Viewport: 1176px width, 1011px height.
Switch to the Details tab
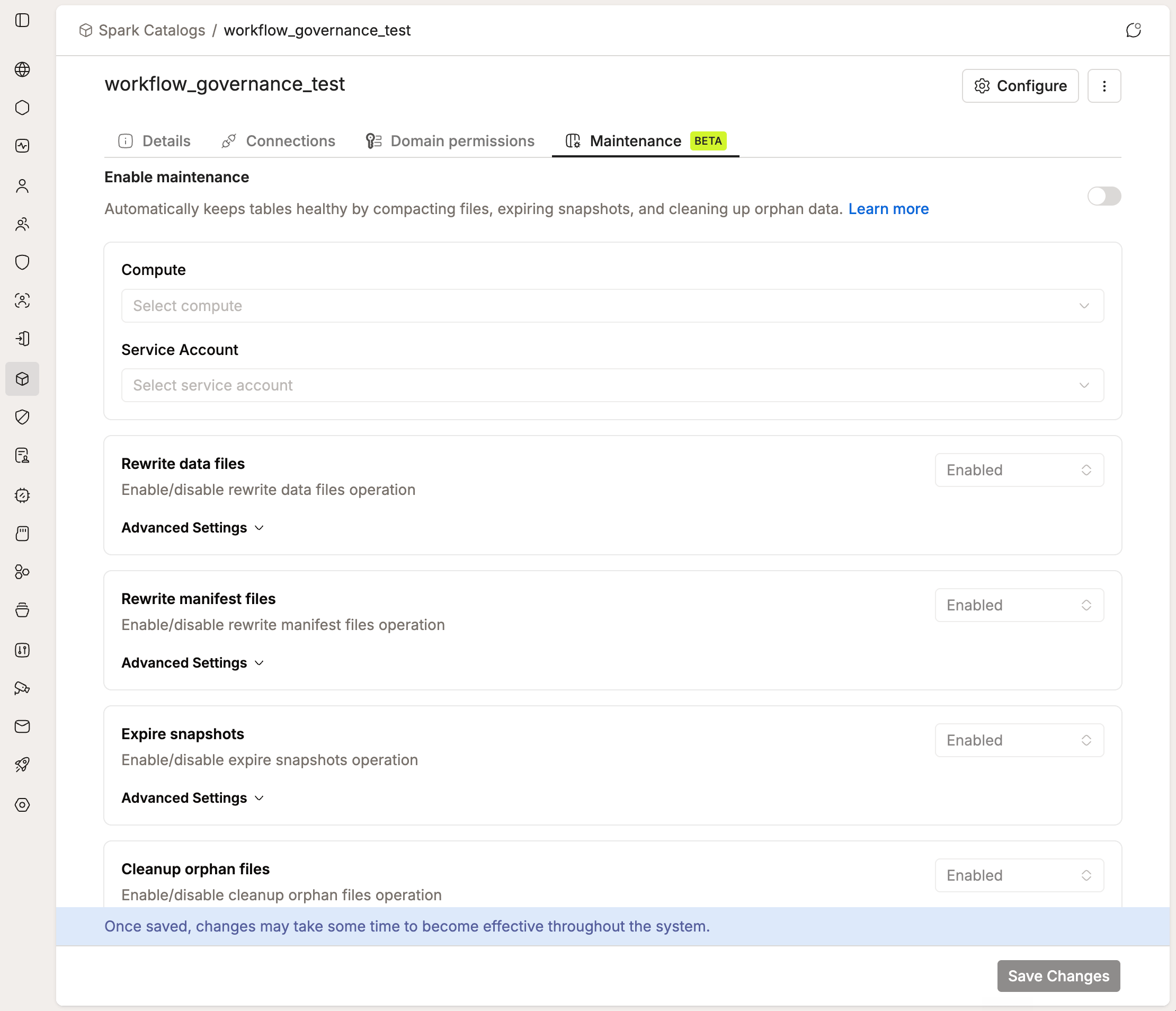[154, 141]
